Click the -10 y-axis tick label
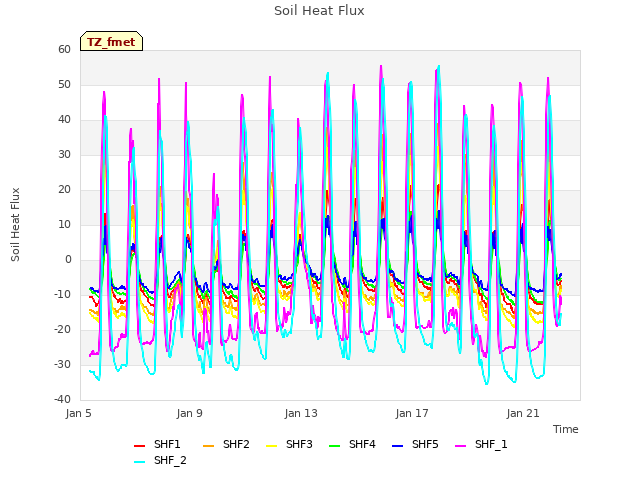The image size is (640, 480). tap(62, 294)
